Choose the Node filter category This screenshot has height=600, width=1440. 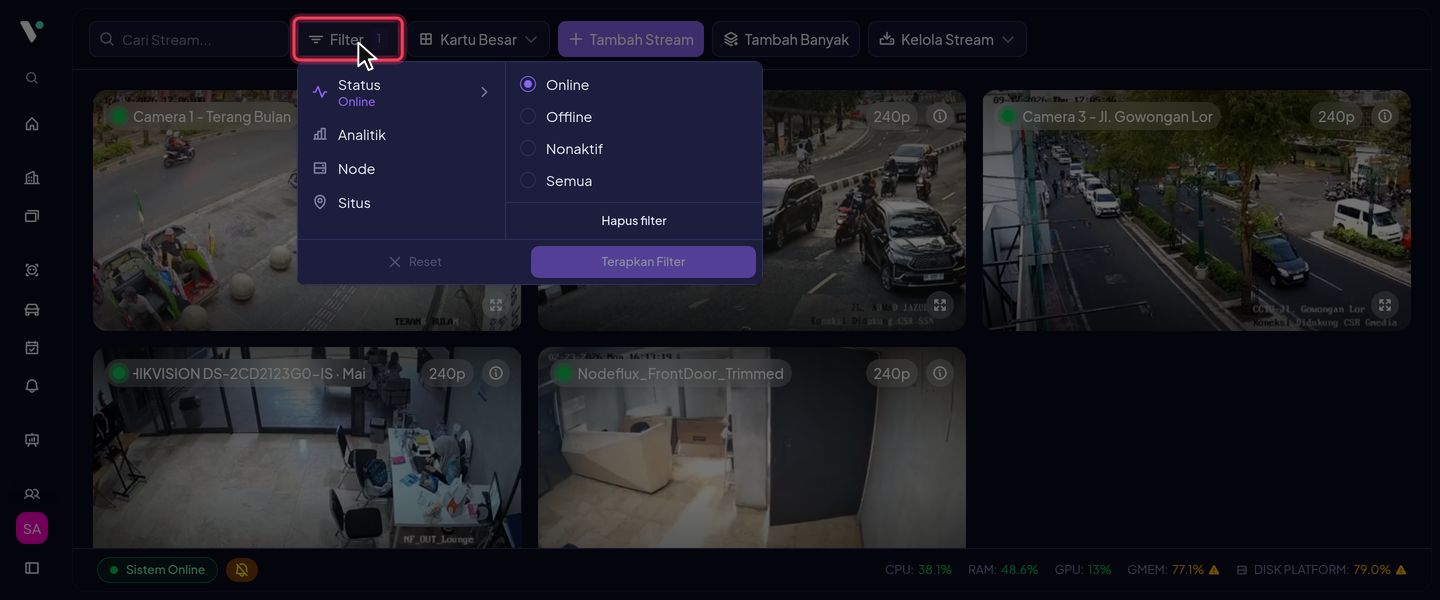tap(401, 169)
